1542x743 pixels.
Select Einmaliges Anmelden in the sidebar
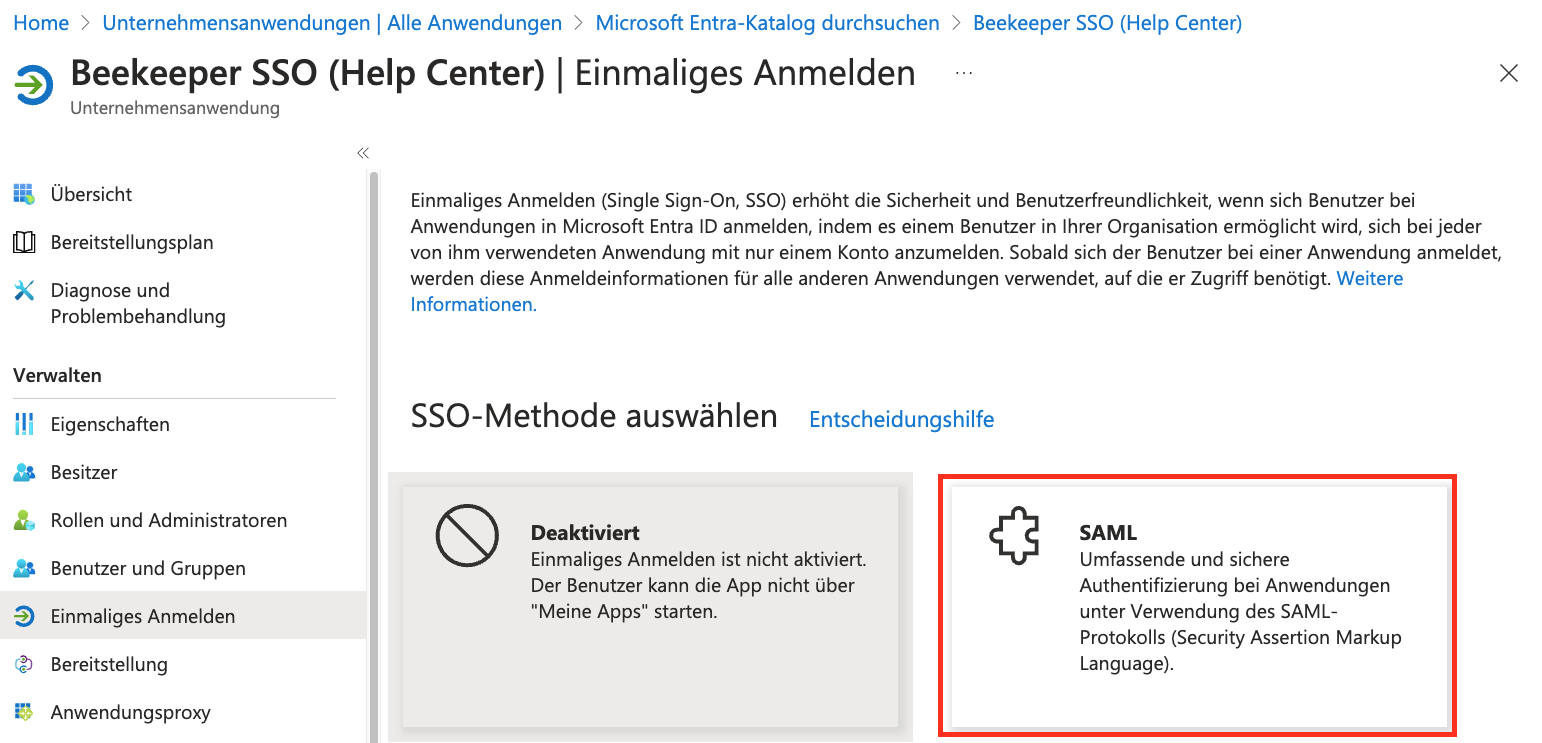click(x=184, y=616)
